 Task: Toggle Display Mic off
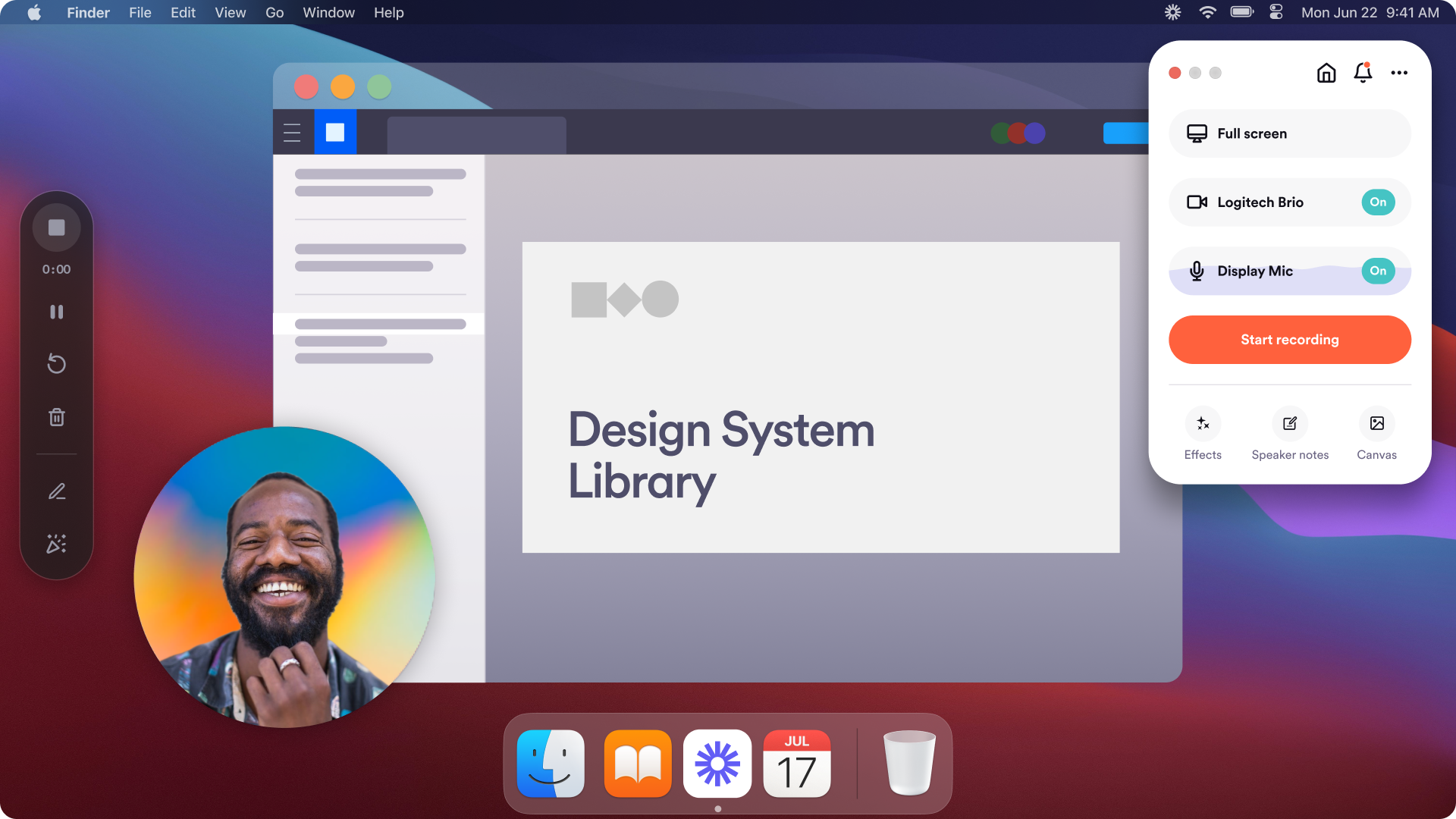click(1378, 270)
